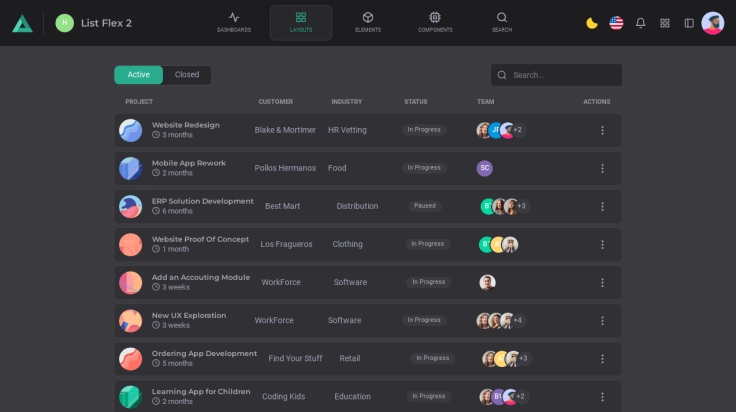Expand actions menu for ERP Solution Development

602,206
